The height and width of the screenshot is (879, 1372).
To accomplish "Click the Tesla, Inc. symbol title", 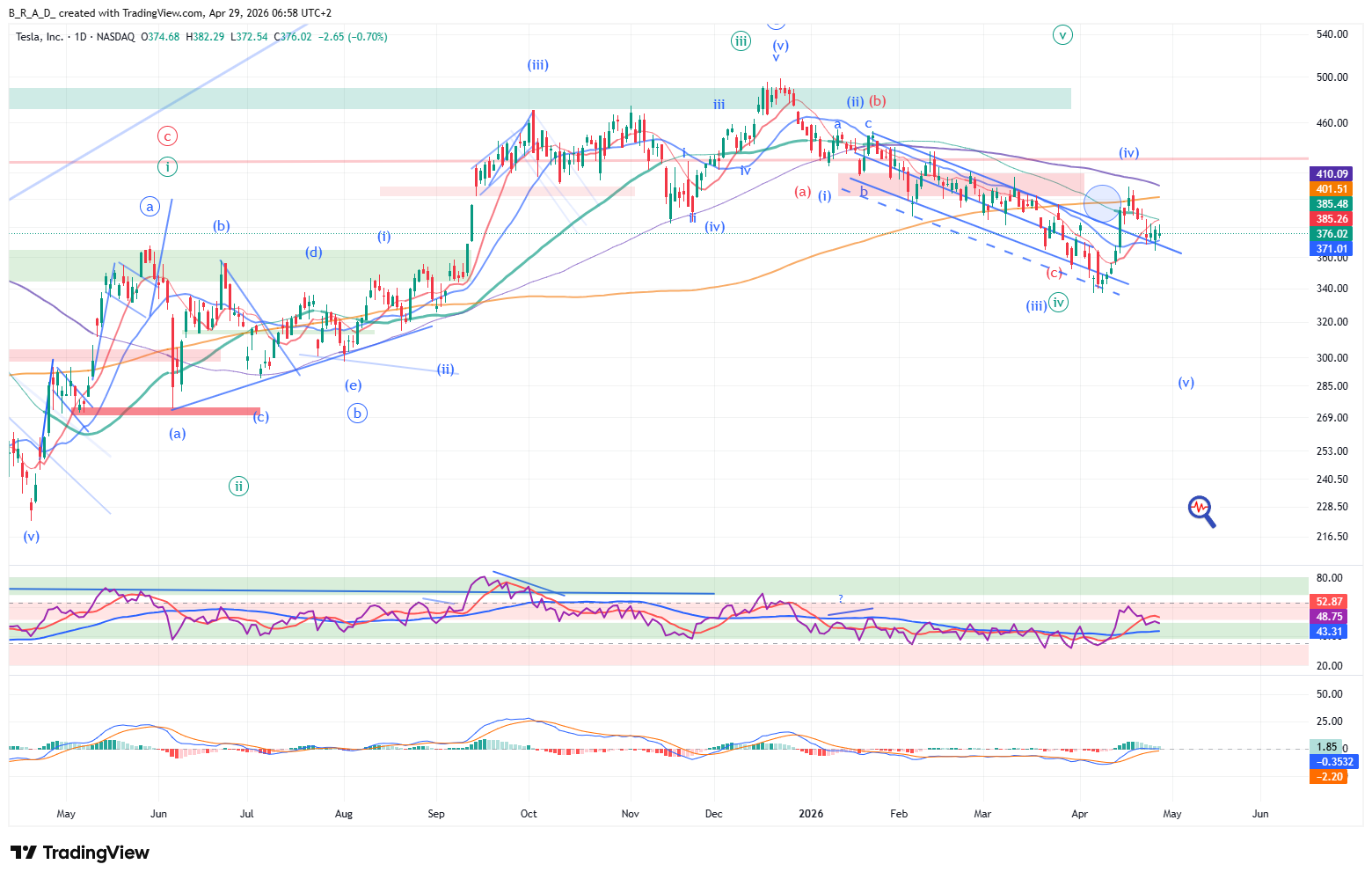I will pyautogui.click(x=40, y=37).
